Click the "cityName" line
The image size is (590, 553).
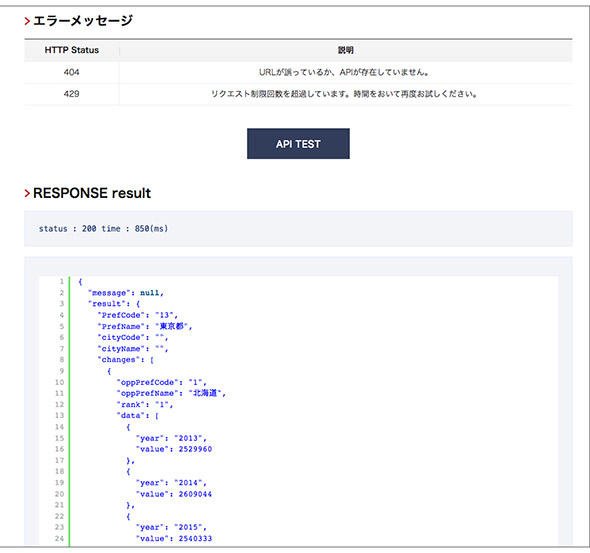pos(133,349)
